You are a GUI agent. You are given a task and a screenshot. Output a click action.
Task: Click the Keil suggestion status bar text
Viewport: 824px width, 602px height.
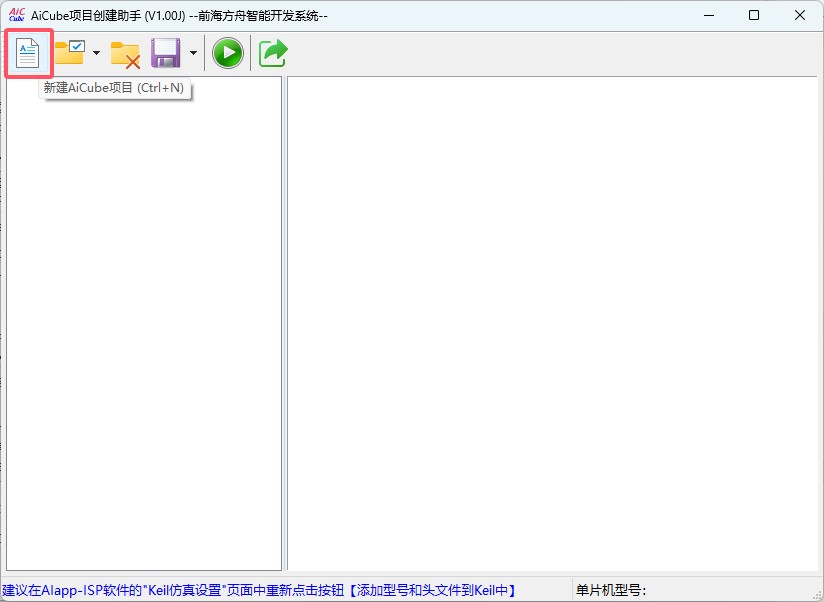(x=259, y=590)
